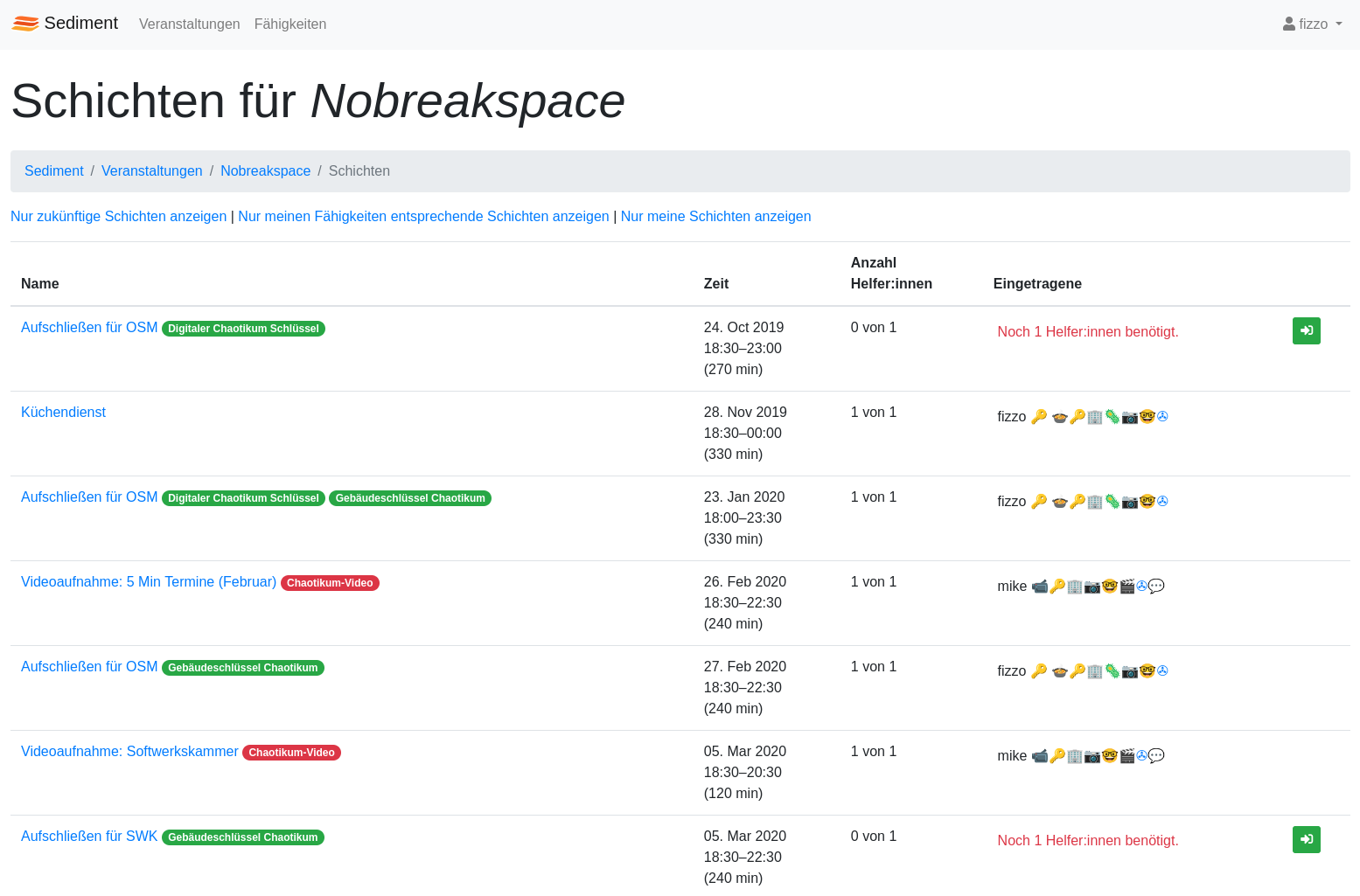
Task: Click the Sediment logo icon
Action: [x=25, y=24]
